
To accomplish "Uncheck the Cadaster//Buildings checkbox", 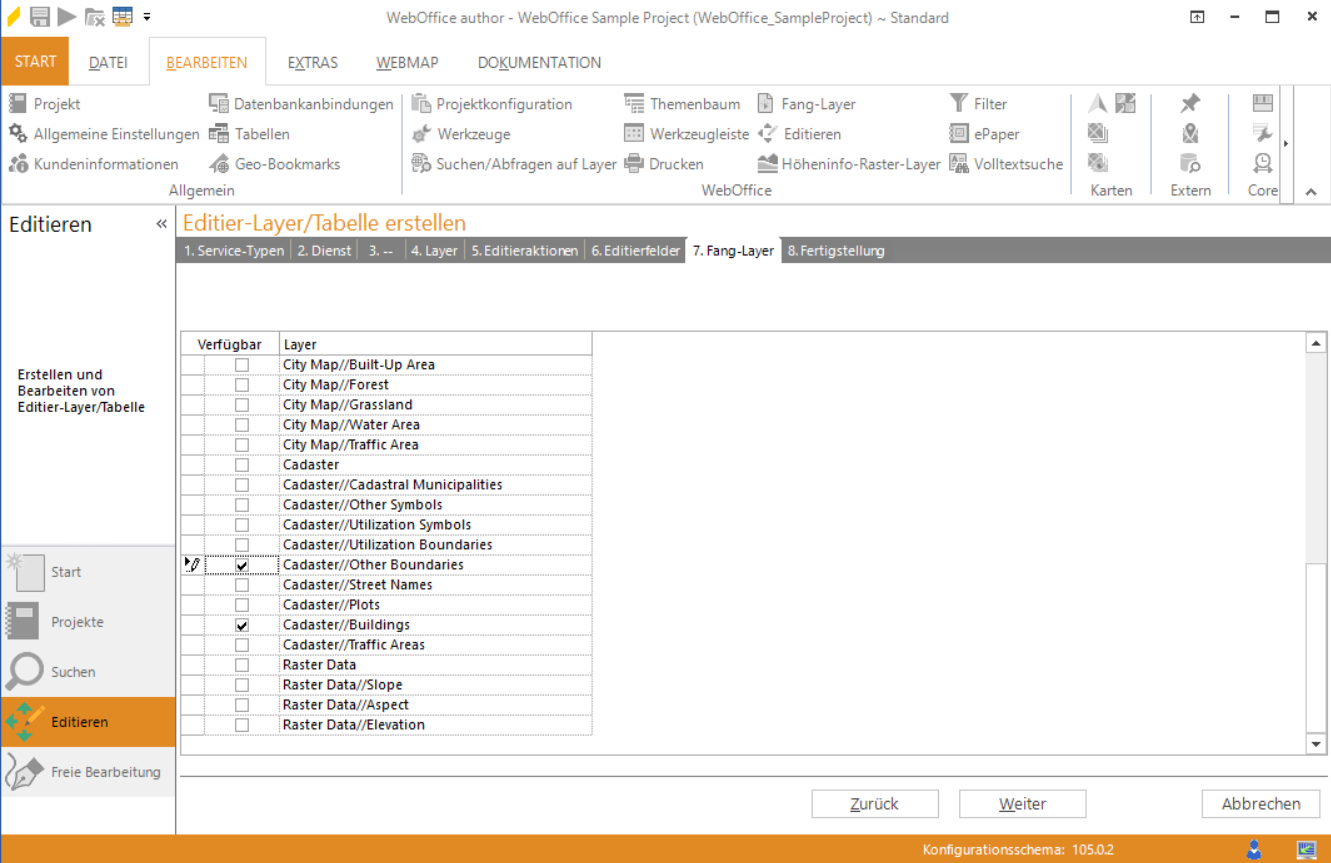I will [242, 625].
